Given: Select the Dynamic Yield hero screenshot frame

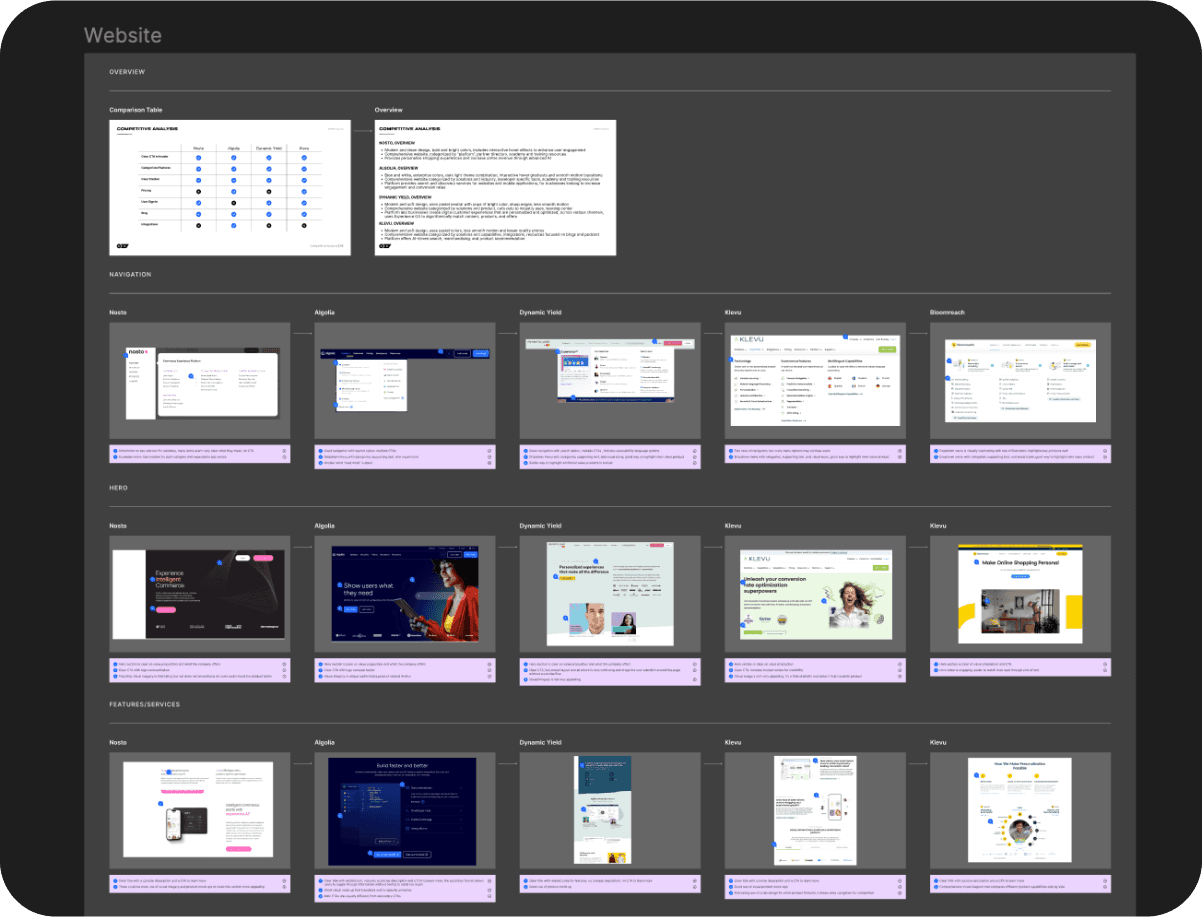Looking at the screenshot, I should coord(610,593).
